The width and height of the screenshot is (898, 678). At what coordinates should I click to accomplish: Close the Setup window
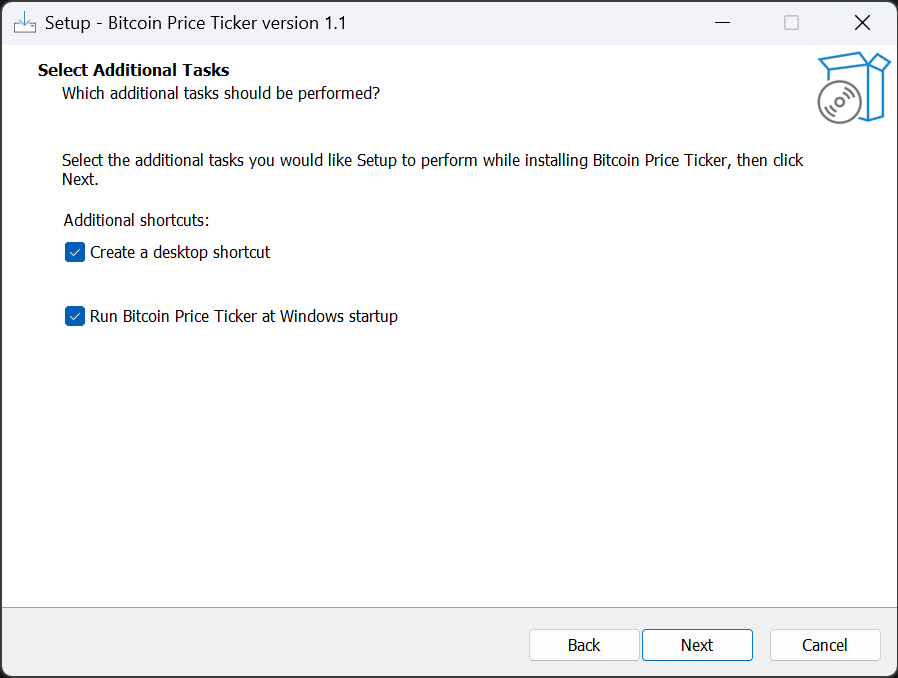[862, 22]
